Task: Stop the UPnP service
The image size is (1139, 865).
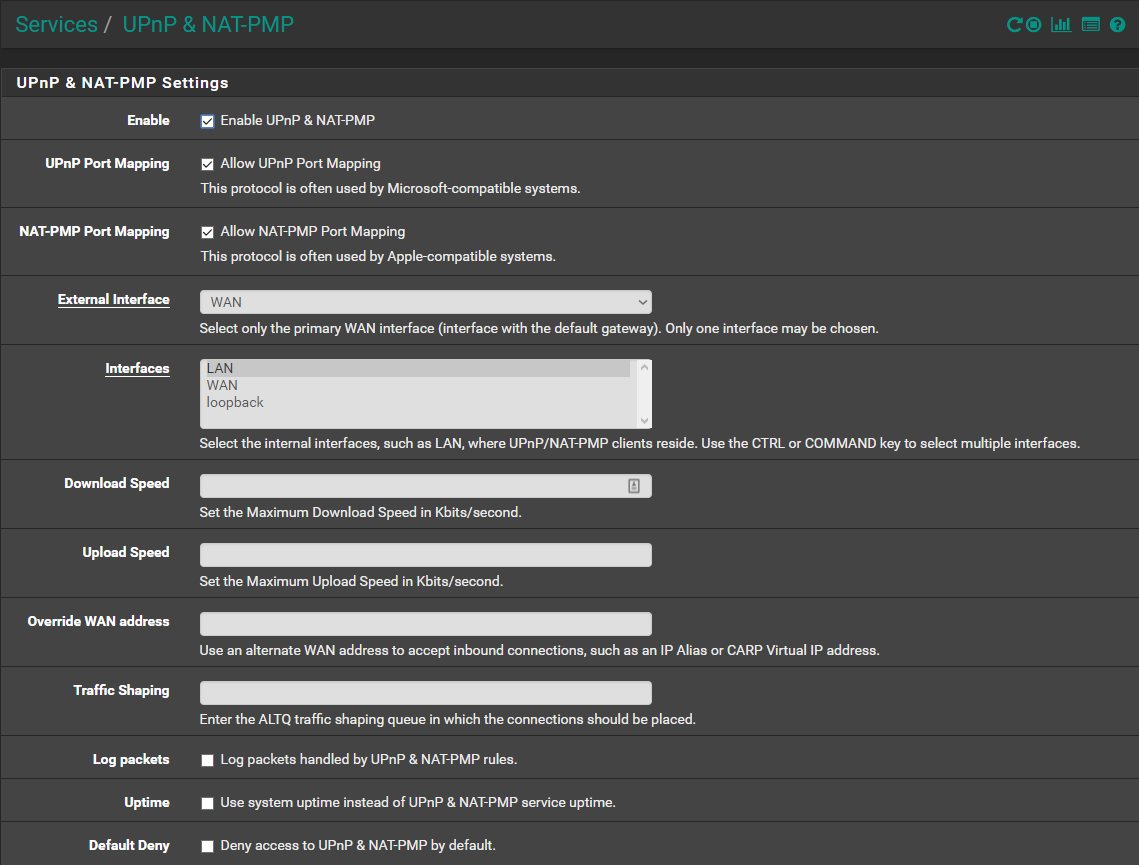Action: click(1034, 25)
